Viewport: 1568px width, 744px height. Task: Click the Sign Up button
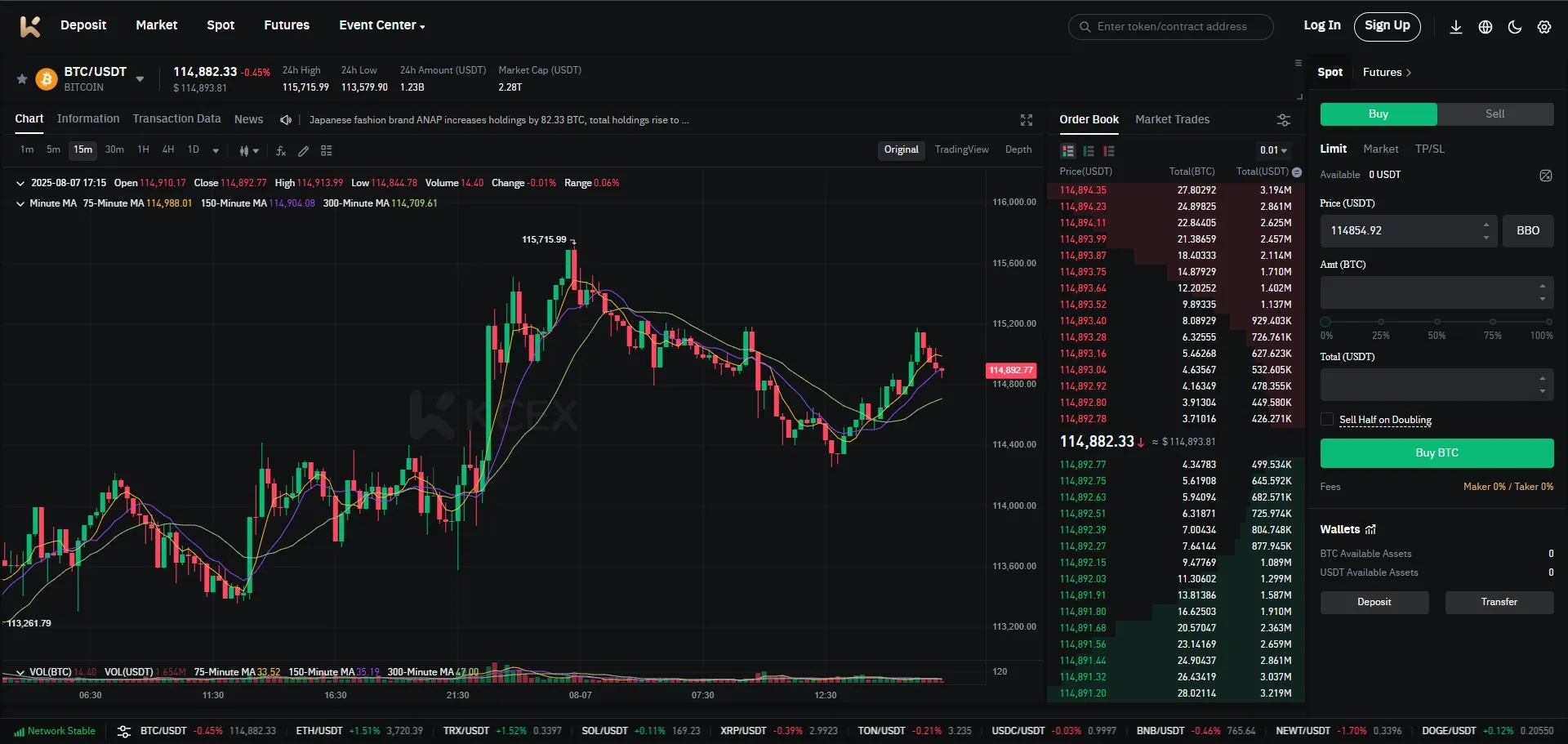point(1388,26)
